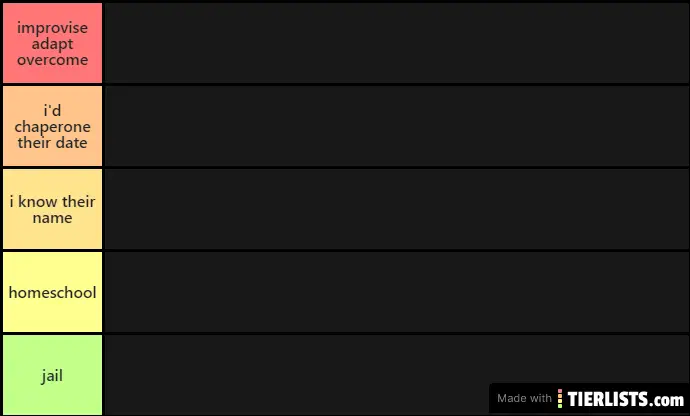Select the orange "i'd chaperone their date" label
The width and height of the screenshot is (690, 416).
(x=52, y=126)
